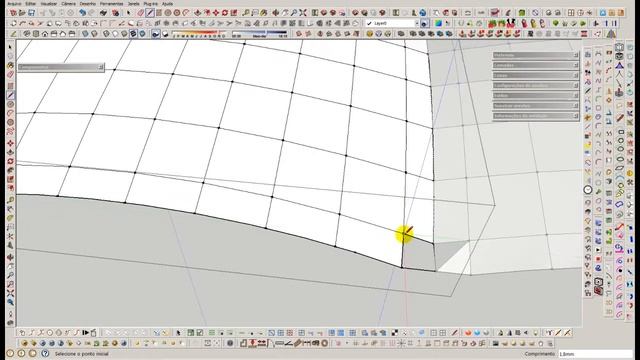Select the Circle tool in left toolbar

[11, 104]
